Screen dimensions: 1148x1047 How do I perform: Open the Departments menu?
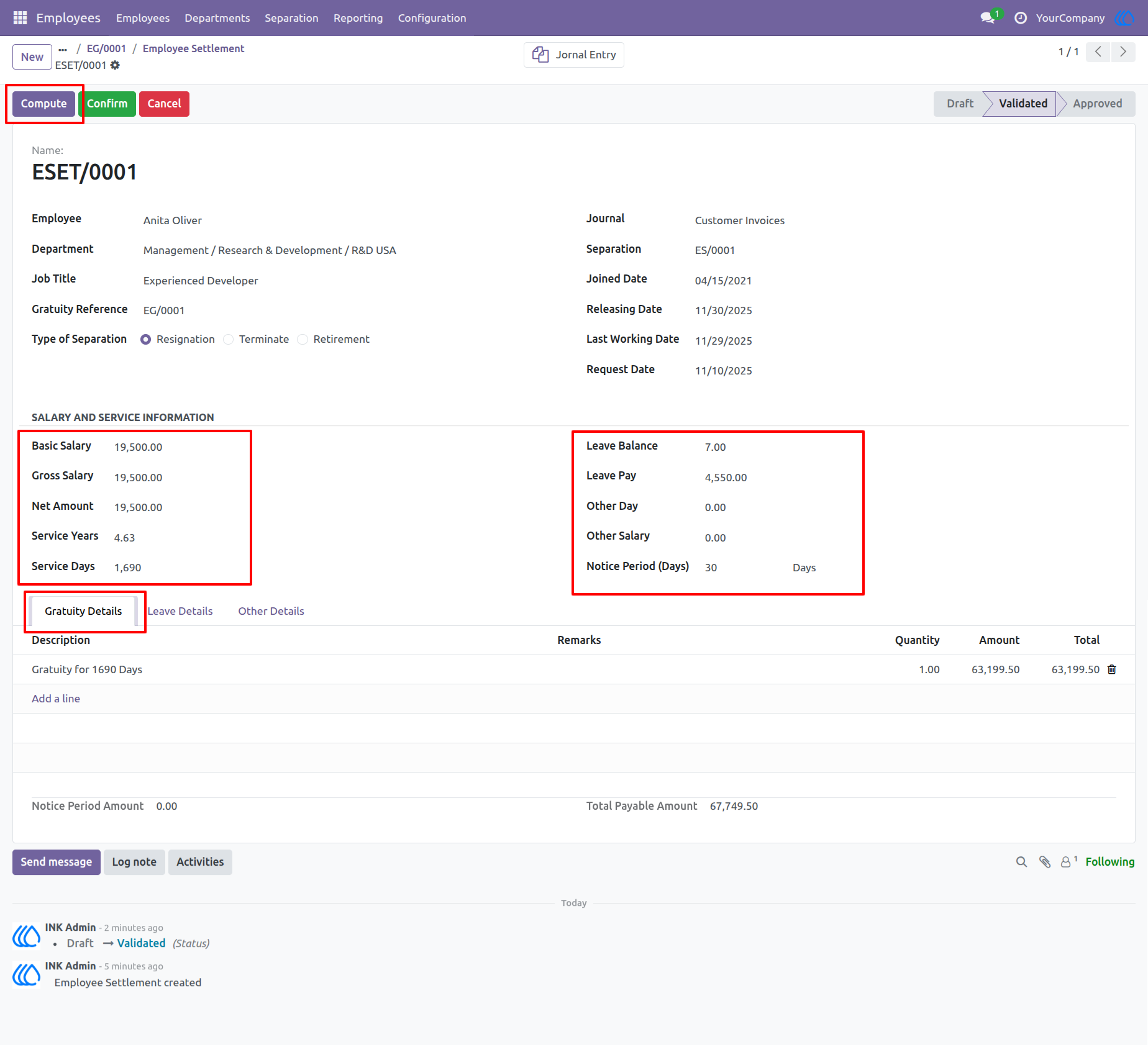point(217,18)
